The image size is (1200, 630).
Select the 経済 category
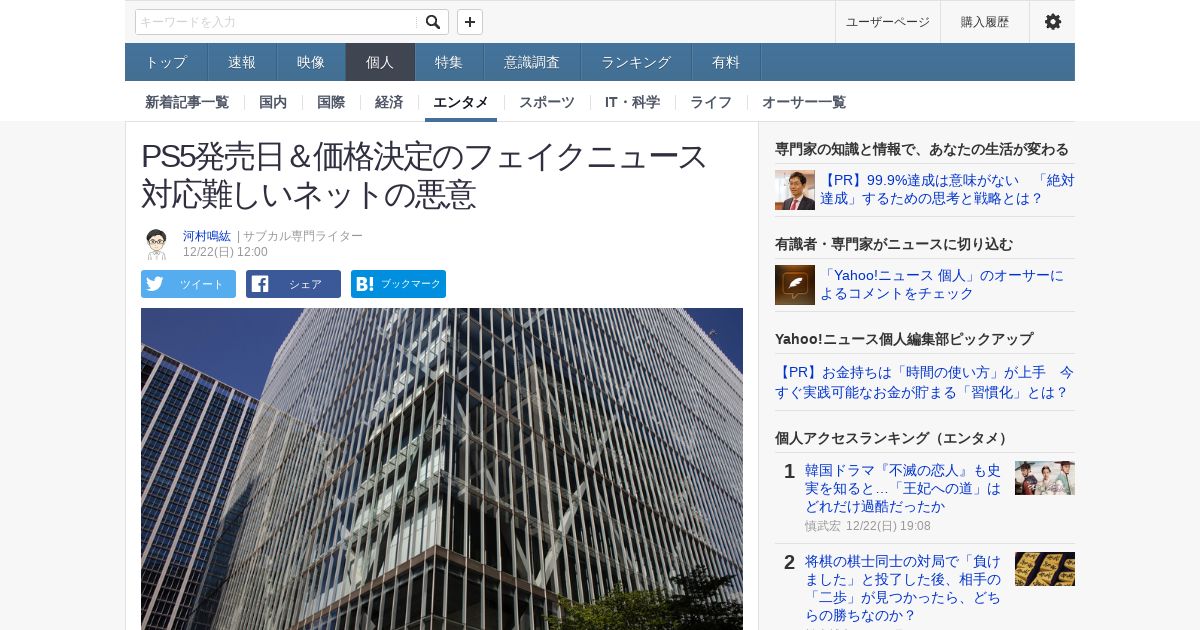click(389, 102)
